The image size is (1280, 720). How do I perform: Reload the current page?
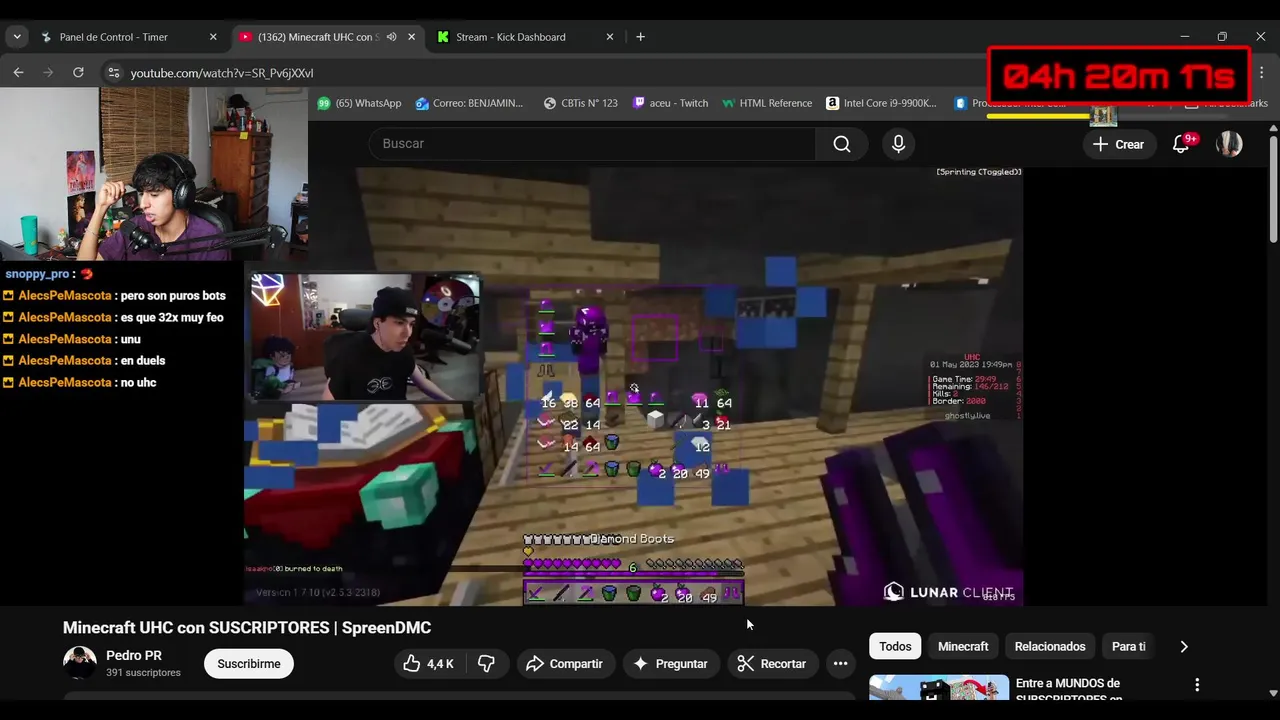tap(78, 73)
